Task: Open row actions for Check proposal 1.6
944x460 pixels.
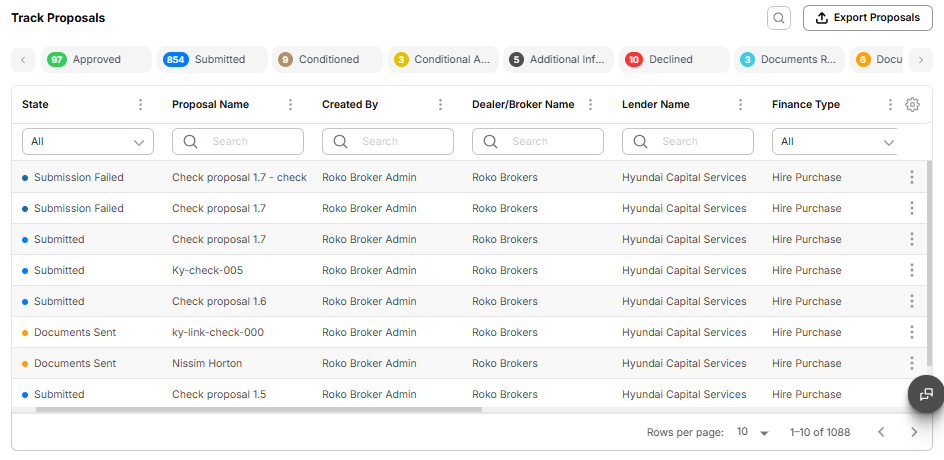Action: [912, 301]
